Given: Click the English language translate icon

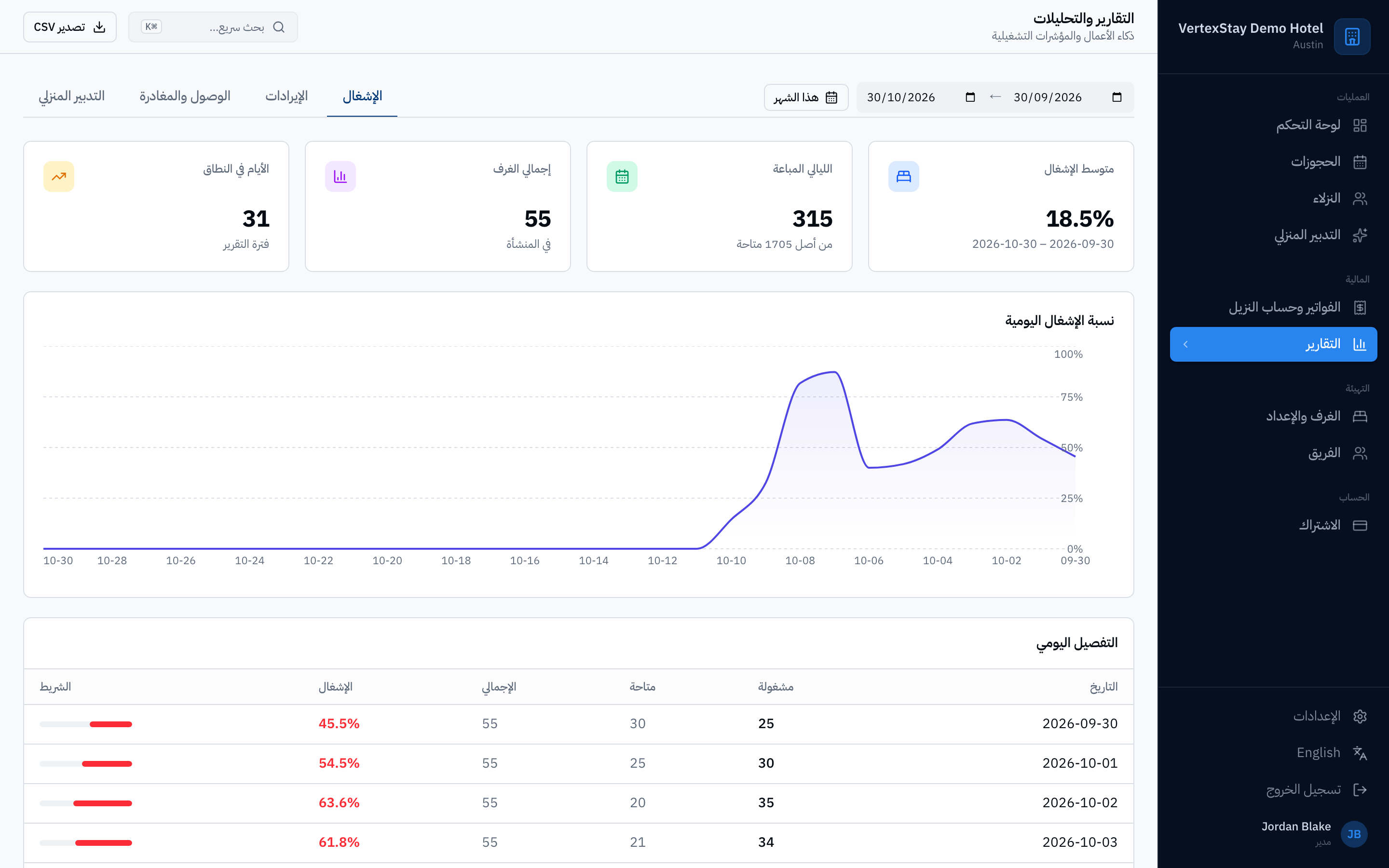Looking at the screenshot, I should click(1359, 753).
